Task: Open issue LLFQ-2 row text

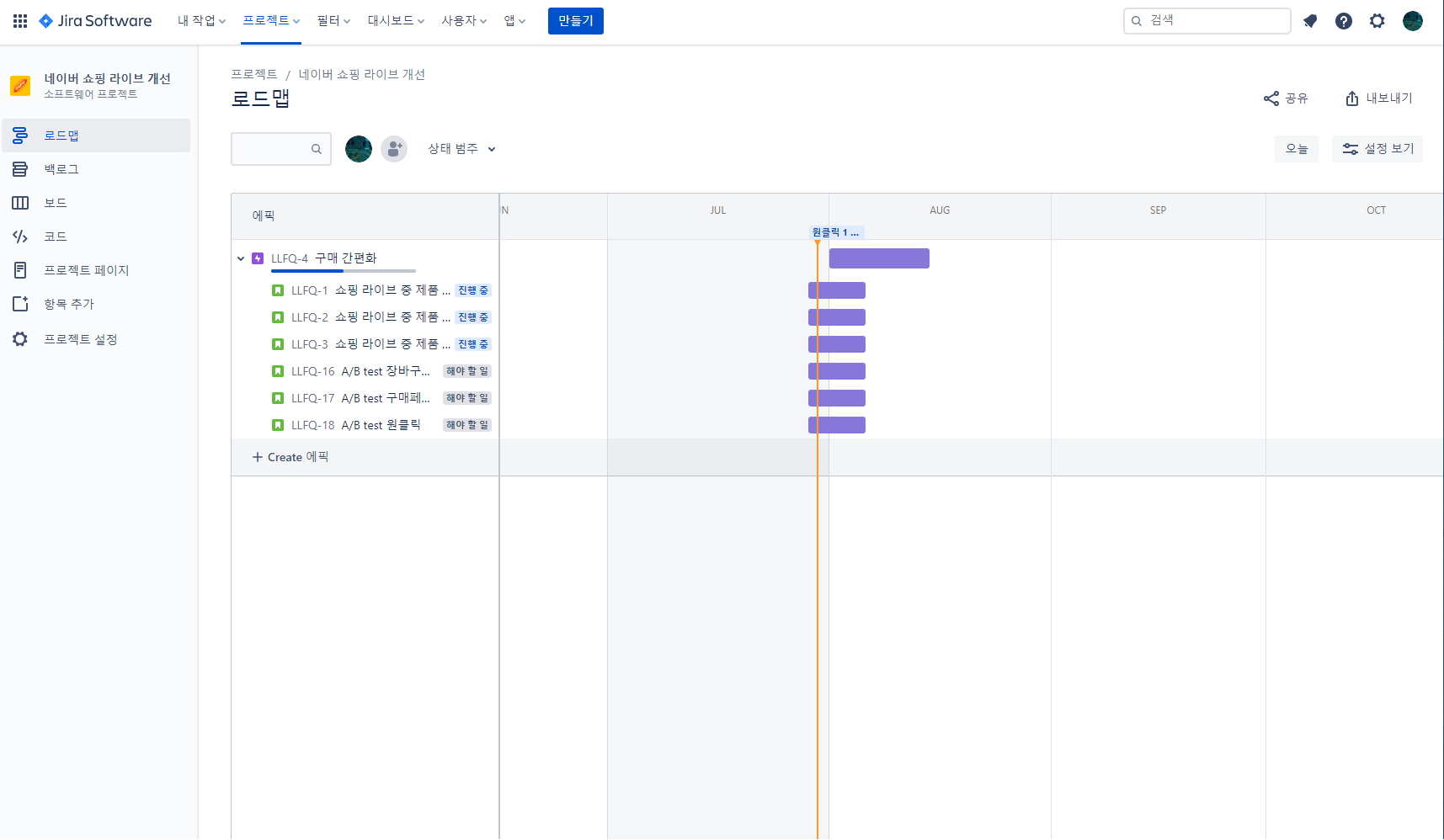Action: coord(370,317)
